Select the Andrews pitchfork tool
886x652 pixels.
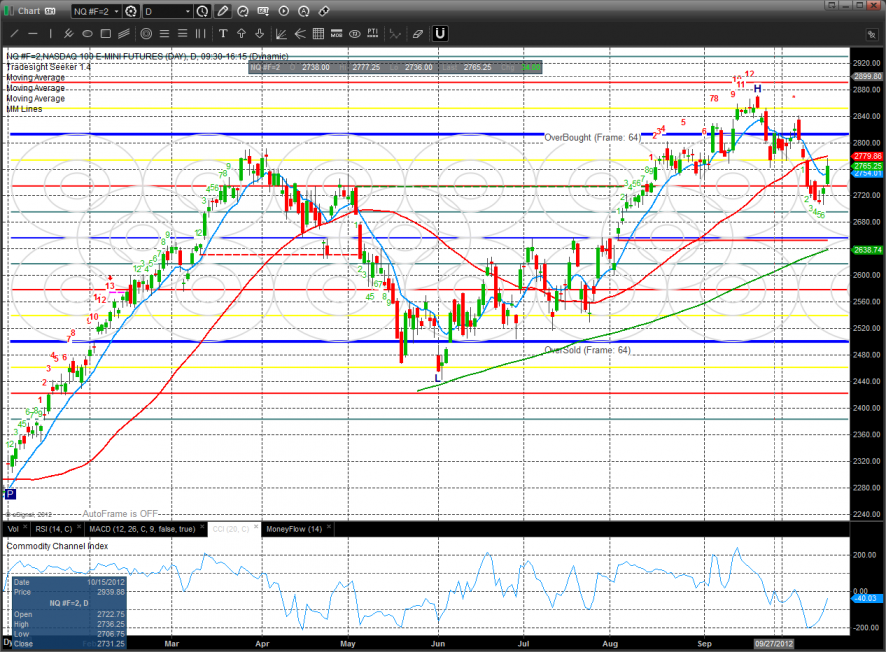coord(69,34)
